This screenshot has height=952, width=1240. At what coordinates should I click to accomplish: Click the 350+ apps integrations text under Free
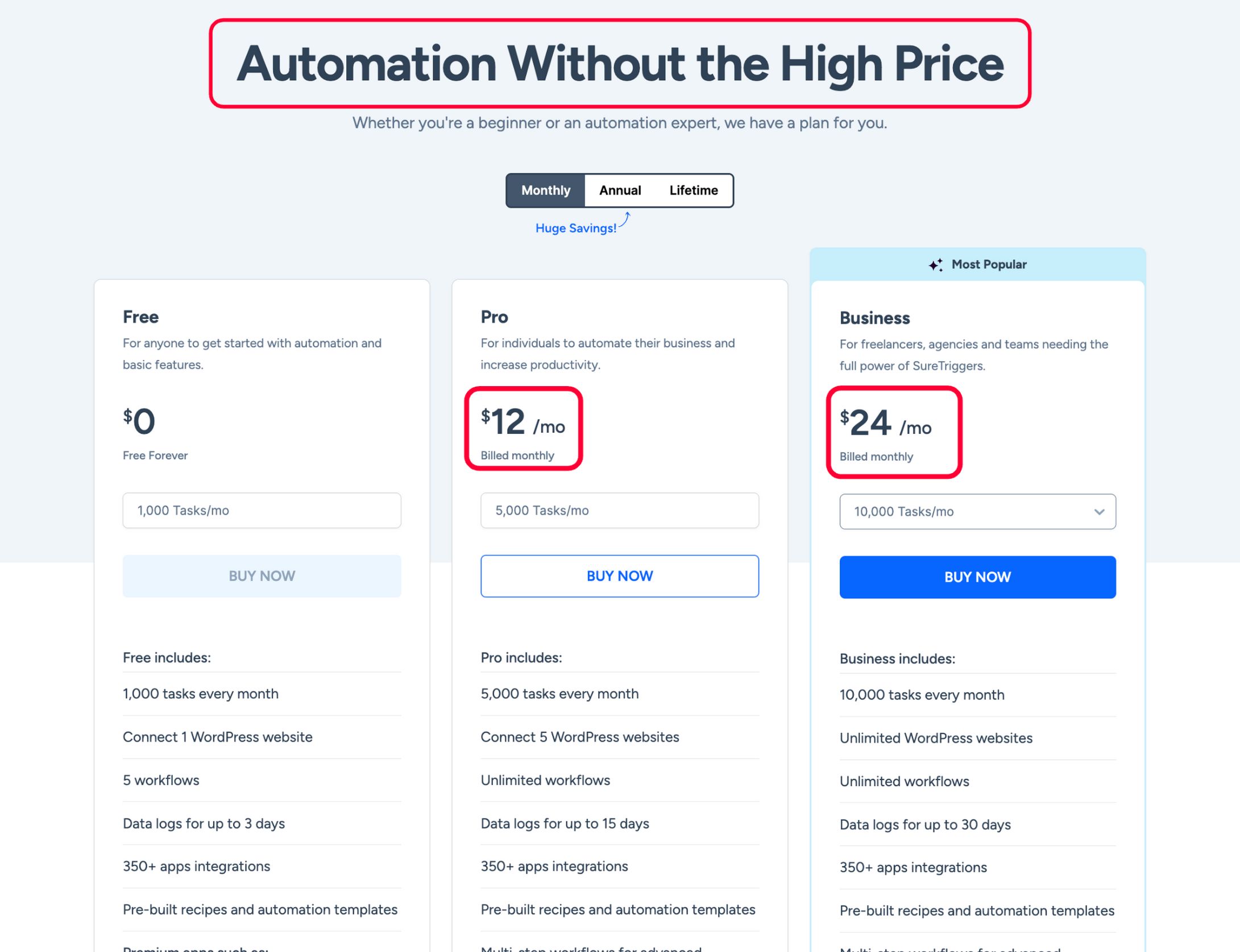tap(196, 866)
